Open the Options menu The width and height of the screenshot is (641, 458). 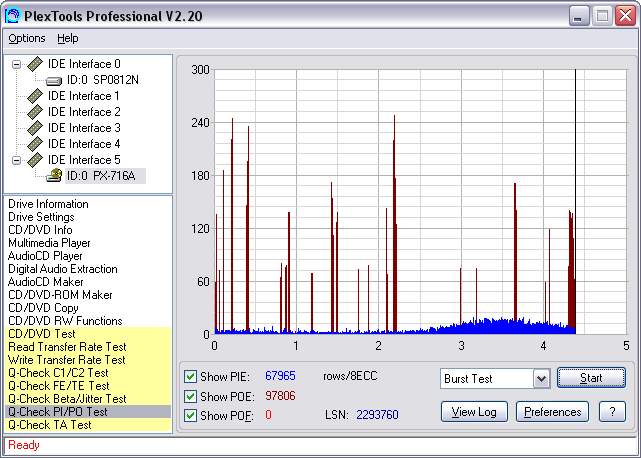coord(27,38)
